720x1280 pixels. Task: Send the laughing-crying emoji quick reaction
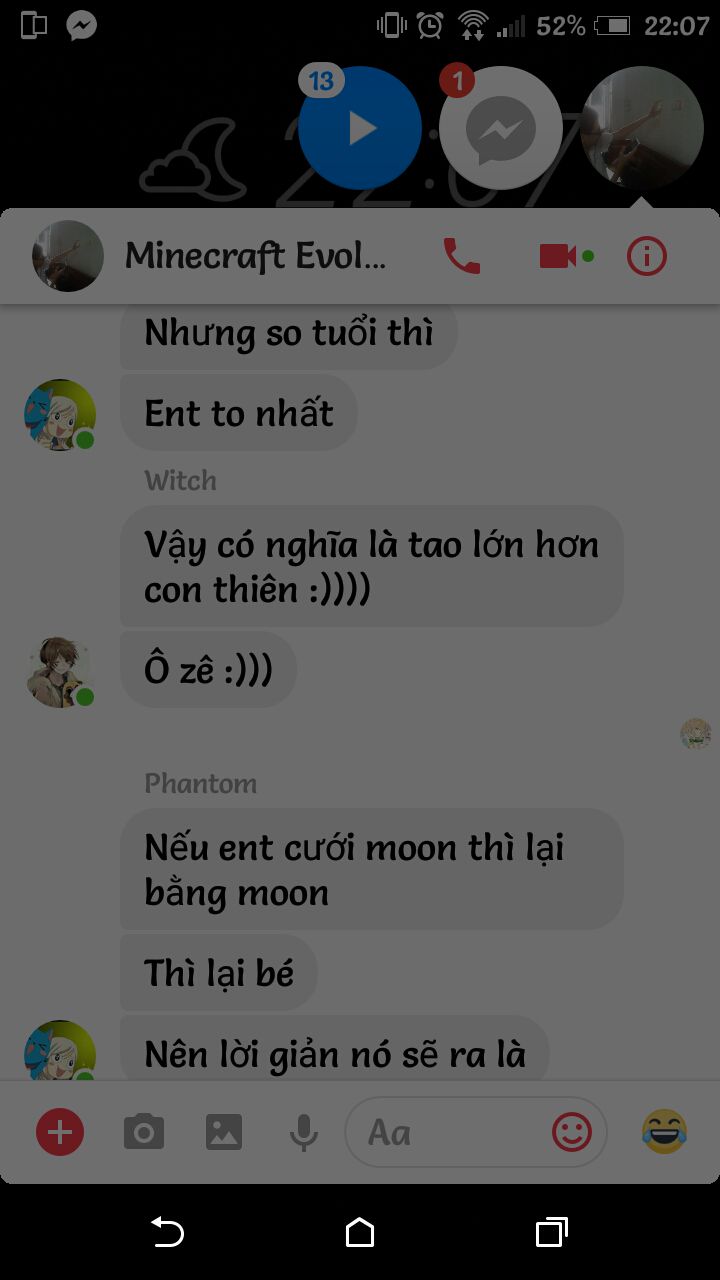[664, 1132]
